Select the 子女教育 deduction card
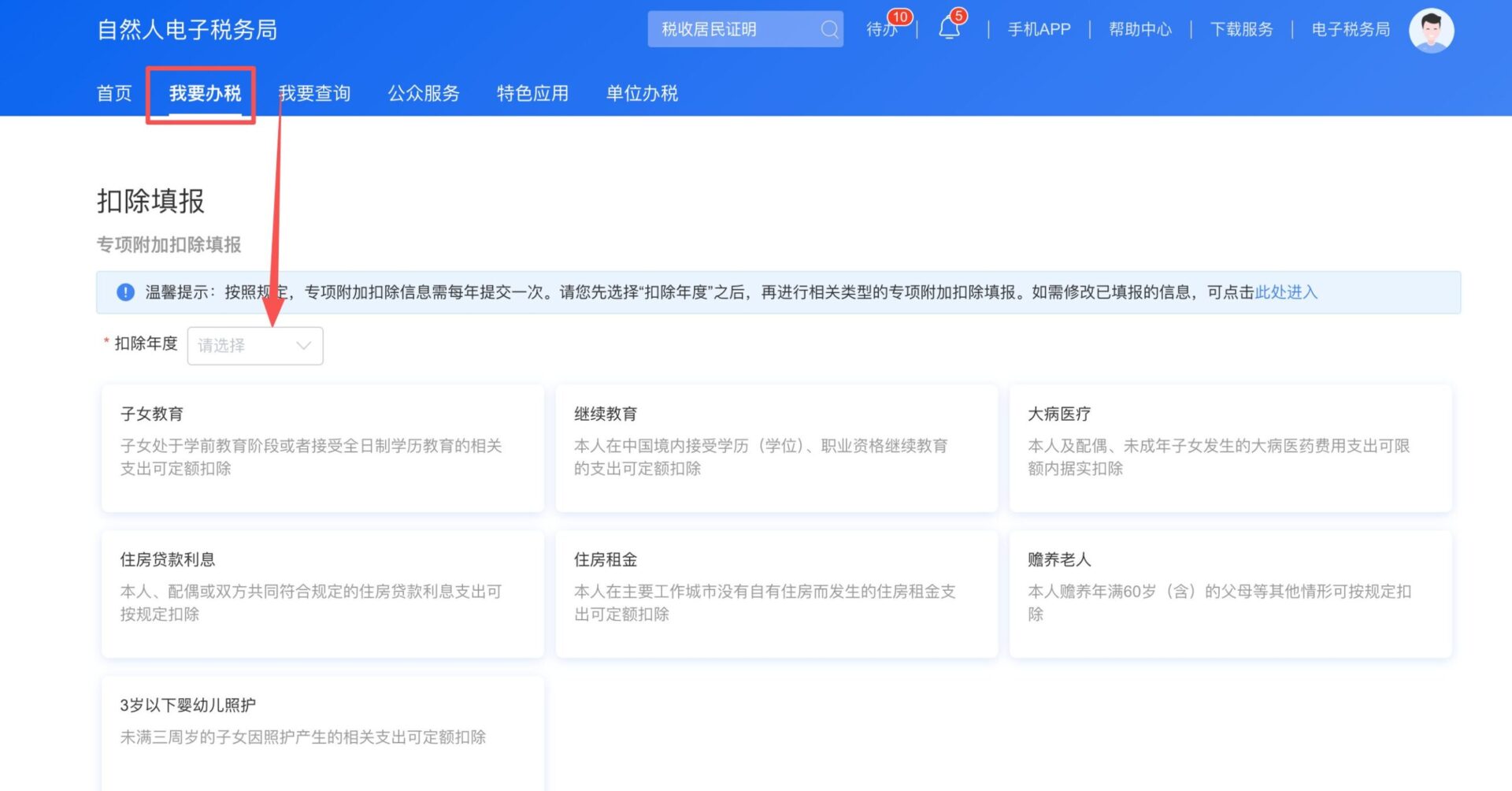 coord(322,447)
